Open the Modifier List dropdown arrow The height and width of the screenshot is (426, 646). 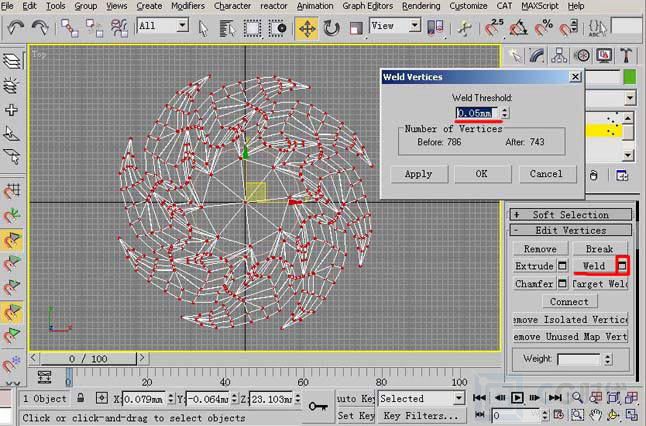630,98
